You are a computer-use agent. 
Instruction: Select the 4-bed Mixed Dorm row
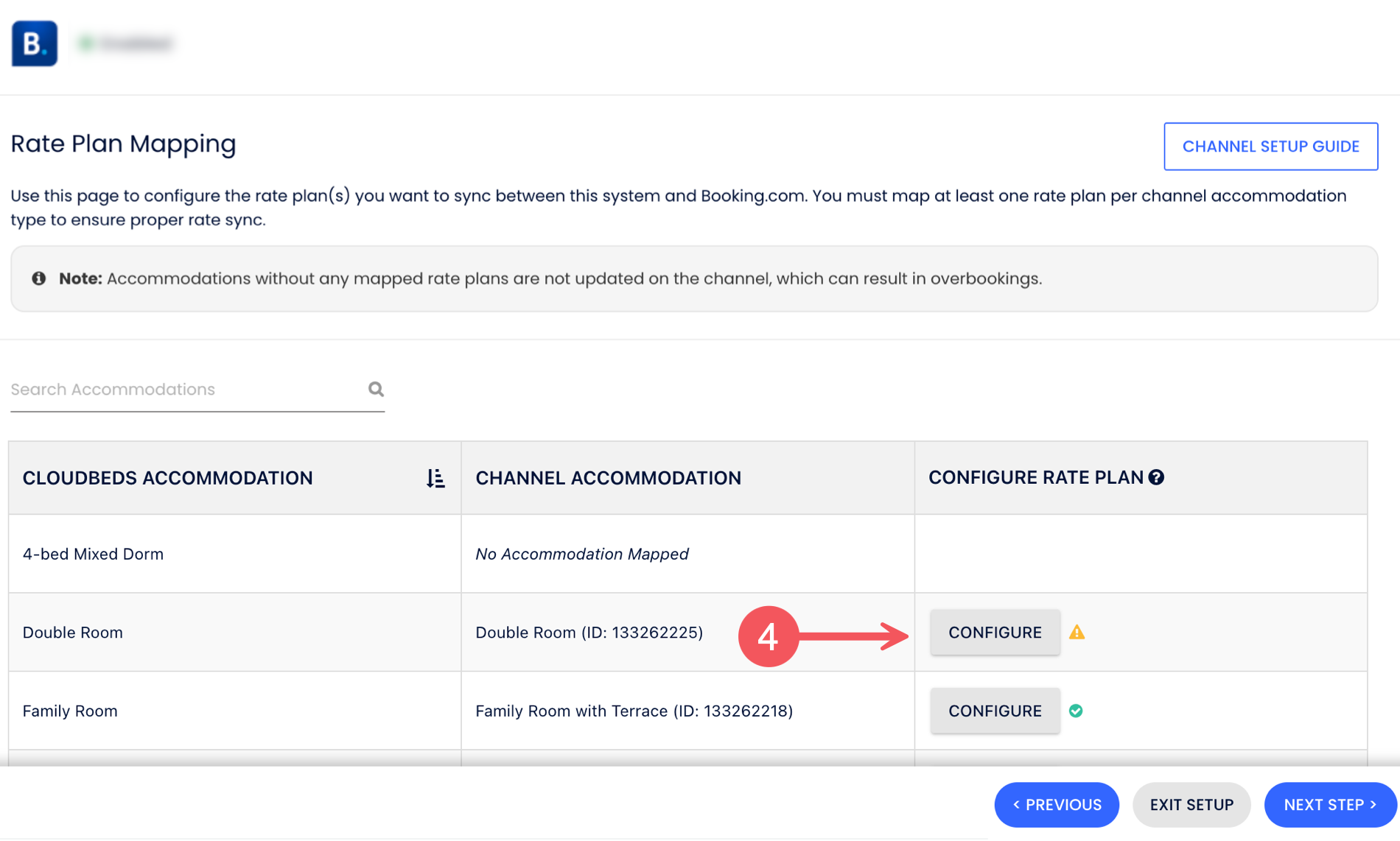(x=94, y=554)
